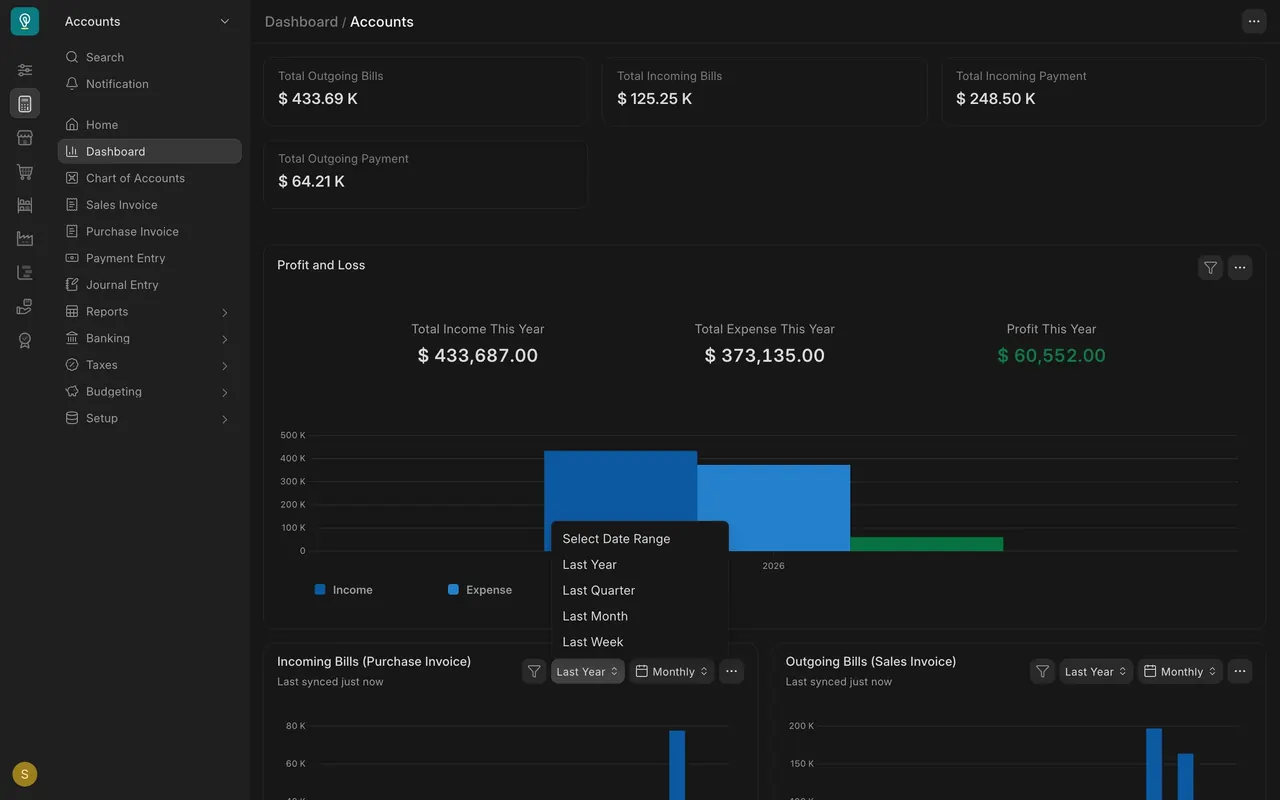Open Search in the sidebar
This screenshot has height=800, width=1280.
pos(149,57)
